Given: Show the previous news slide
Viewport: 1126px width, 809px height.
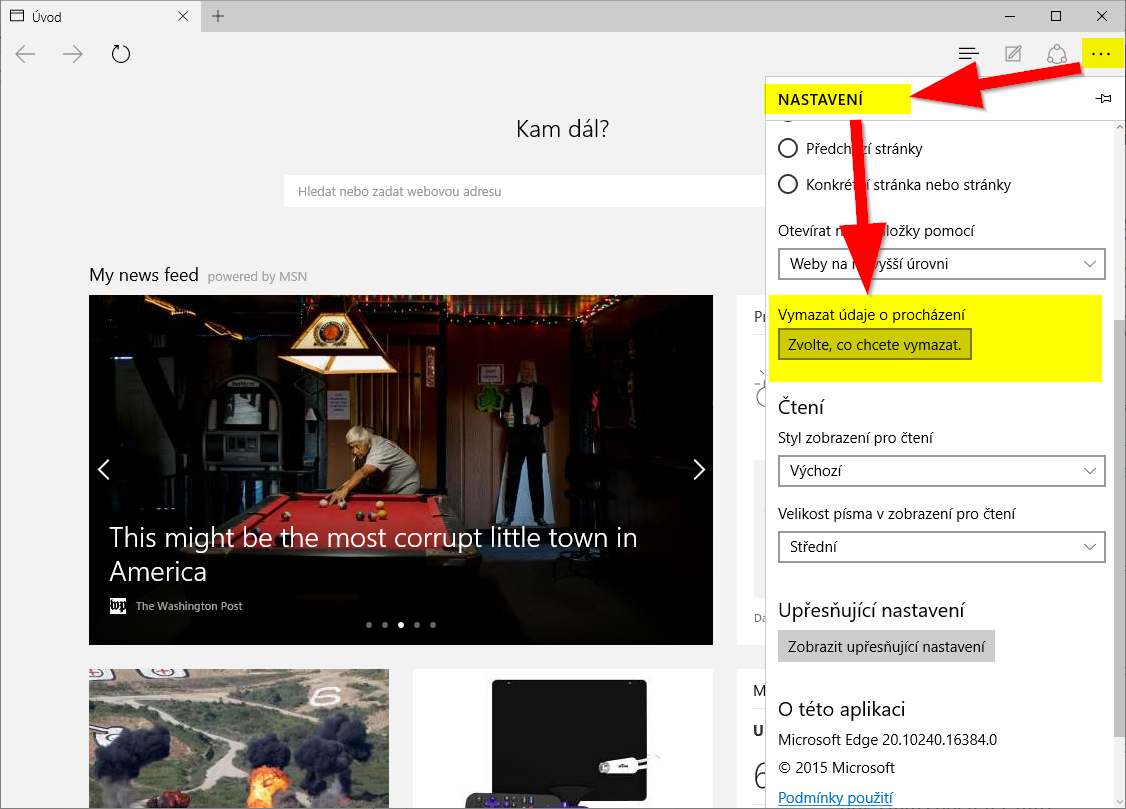Looking at the screenshot, I should pyautogui.click(x=104, y=469).
